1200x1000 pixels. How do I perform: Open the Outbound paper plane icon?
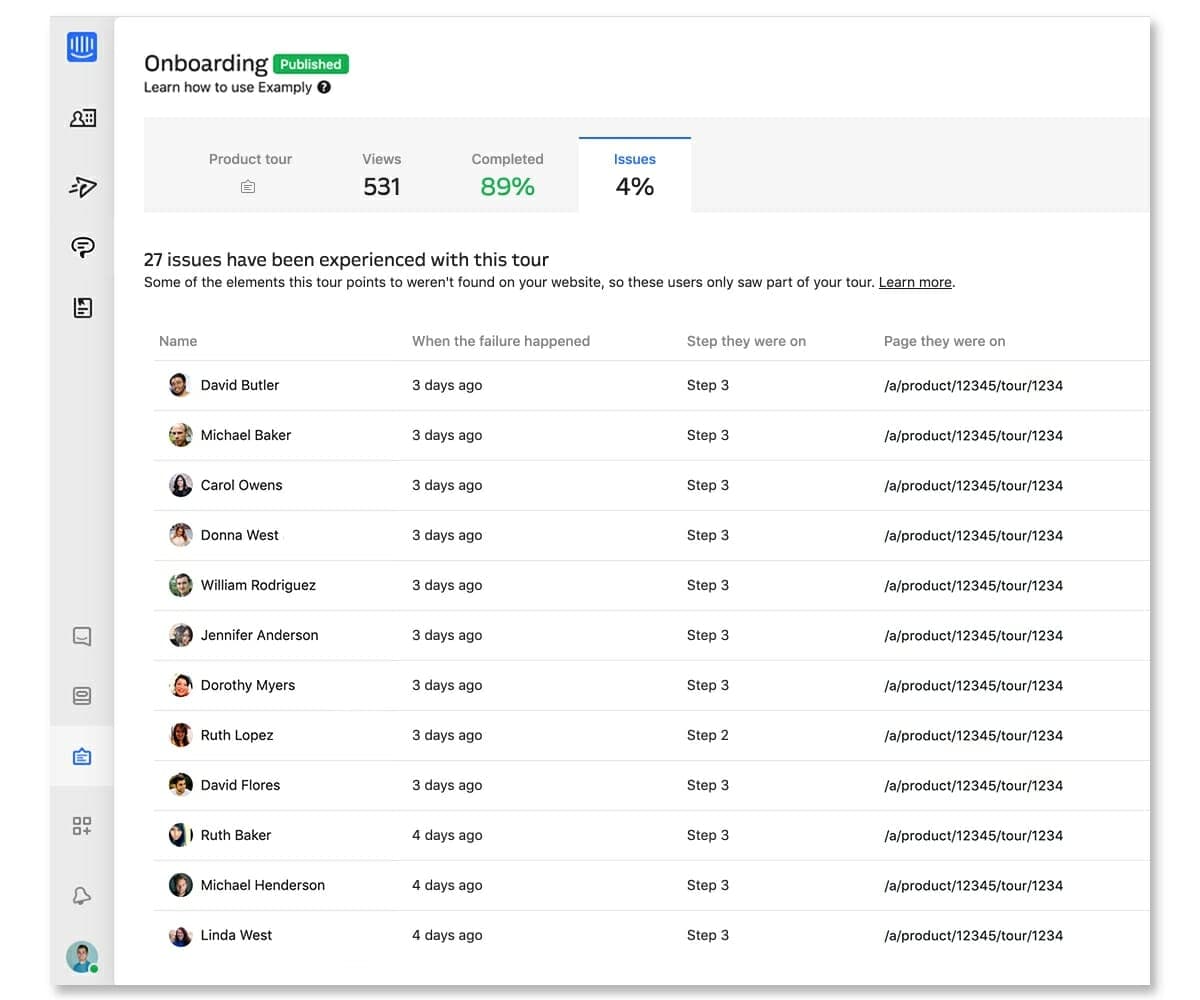[83, 186]
